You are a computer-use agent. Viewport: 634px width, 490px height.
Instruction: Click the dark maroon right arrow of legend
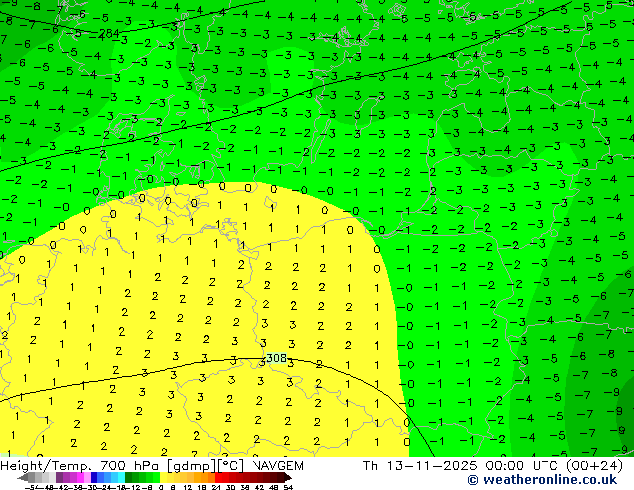click(288, 477)
